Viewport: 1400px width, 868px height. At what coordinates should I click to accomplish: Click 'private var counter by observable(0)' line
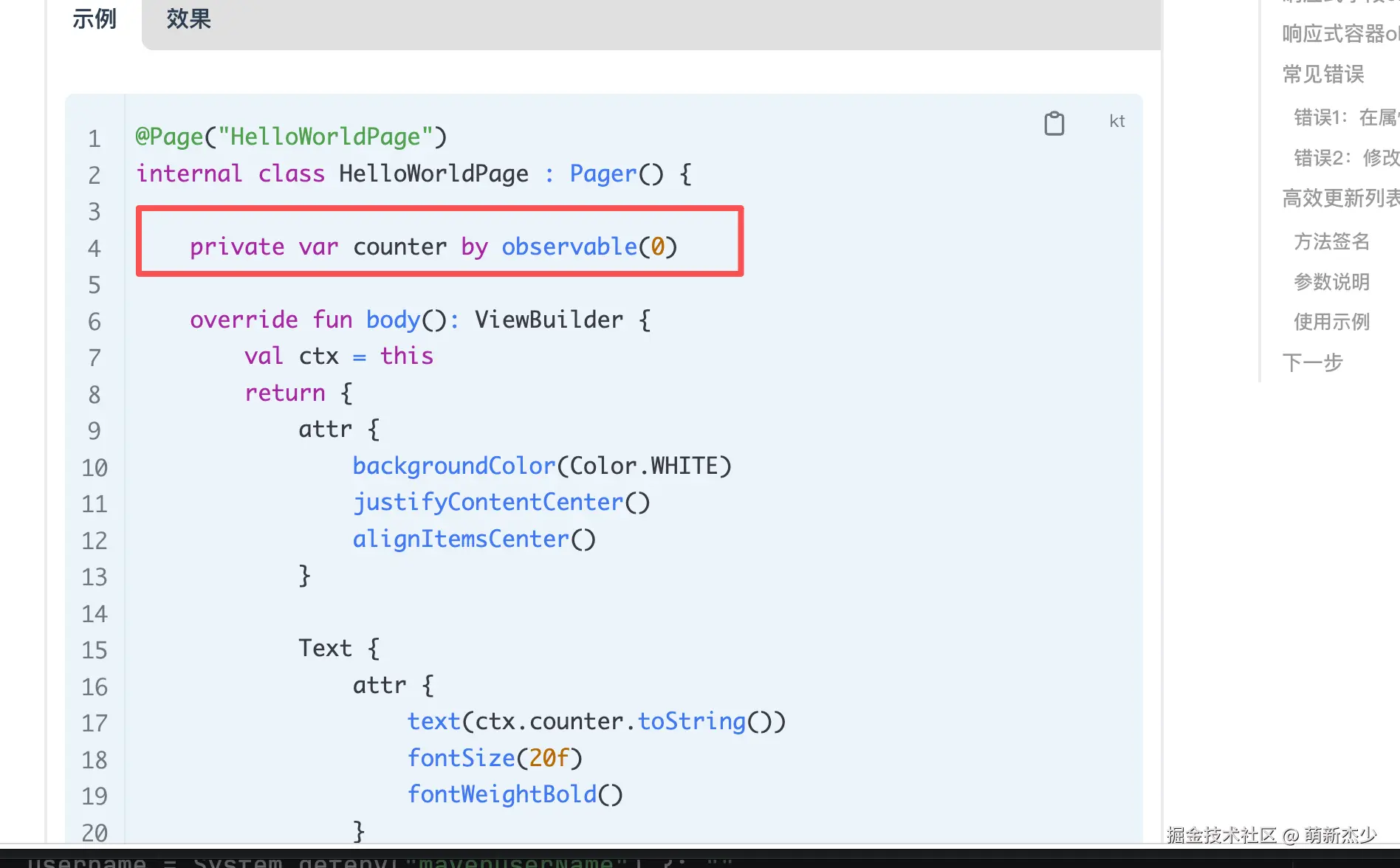433,247
